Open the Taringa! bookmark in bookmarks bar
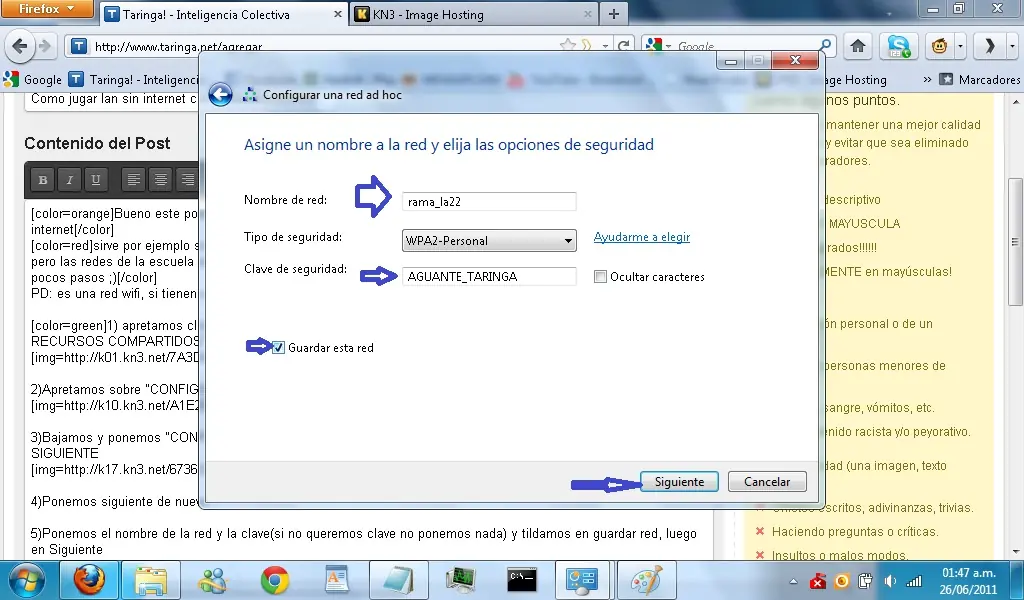1024x600 pixels. pos(134,80)
